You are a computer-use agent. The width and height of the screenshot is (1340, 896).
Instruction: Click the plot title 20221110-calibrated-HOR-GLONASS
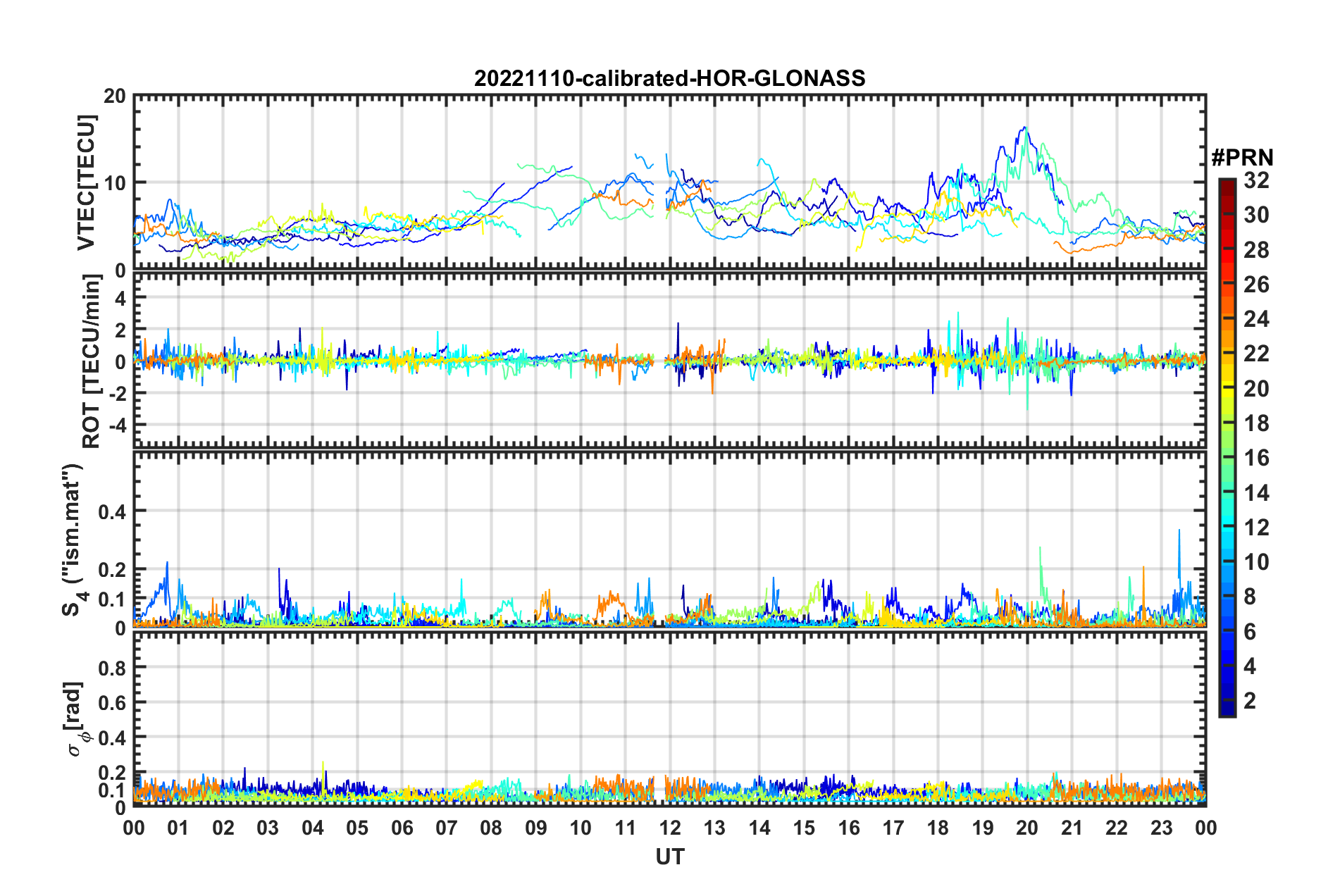(x=669, y=78)
